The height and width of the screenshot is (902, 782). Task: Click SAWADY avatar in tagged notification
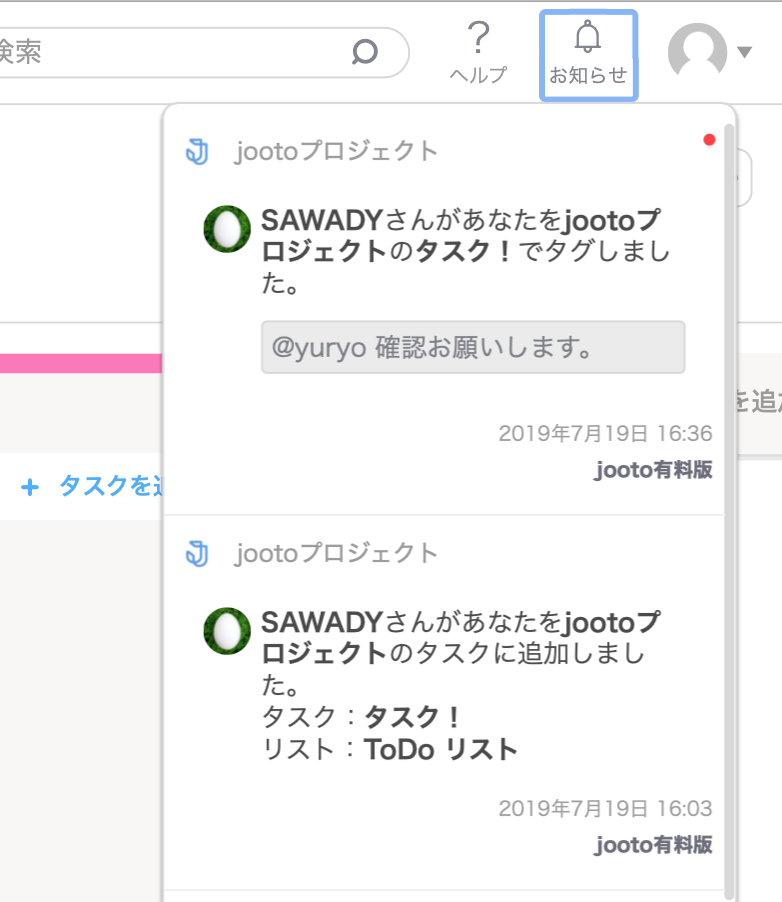tap(227, 228)
